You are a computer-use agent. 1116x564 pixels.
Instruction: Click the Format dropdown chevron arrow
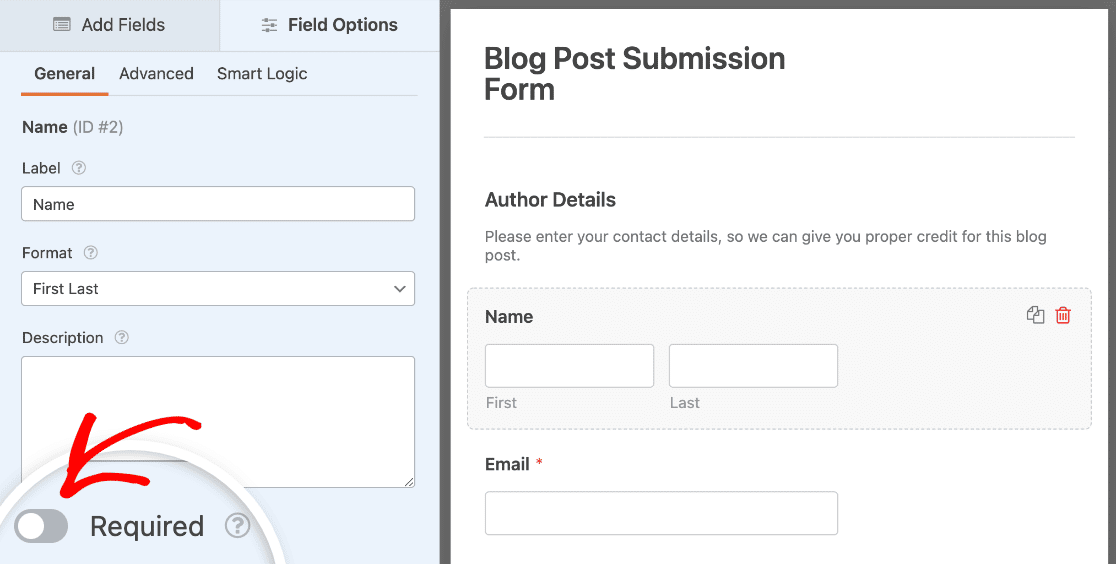coord(399,288)
